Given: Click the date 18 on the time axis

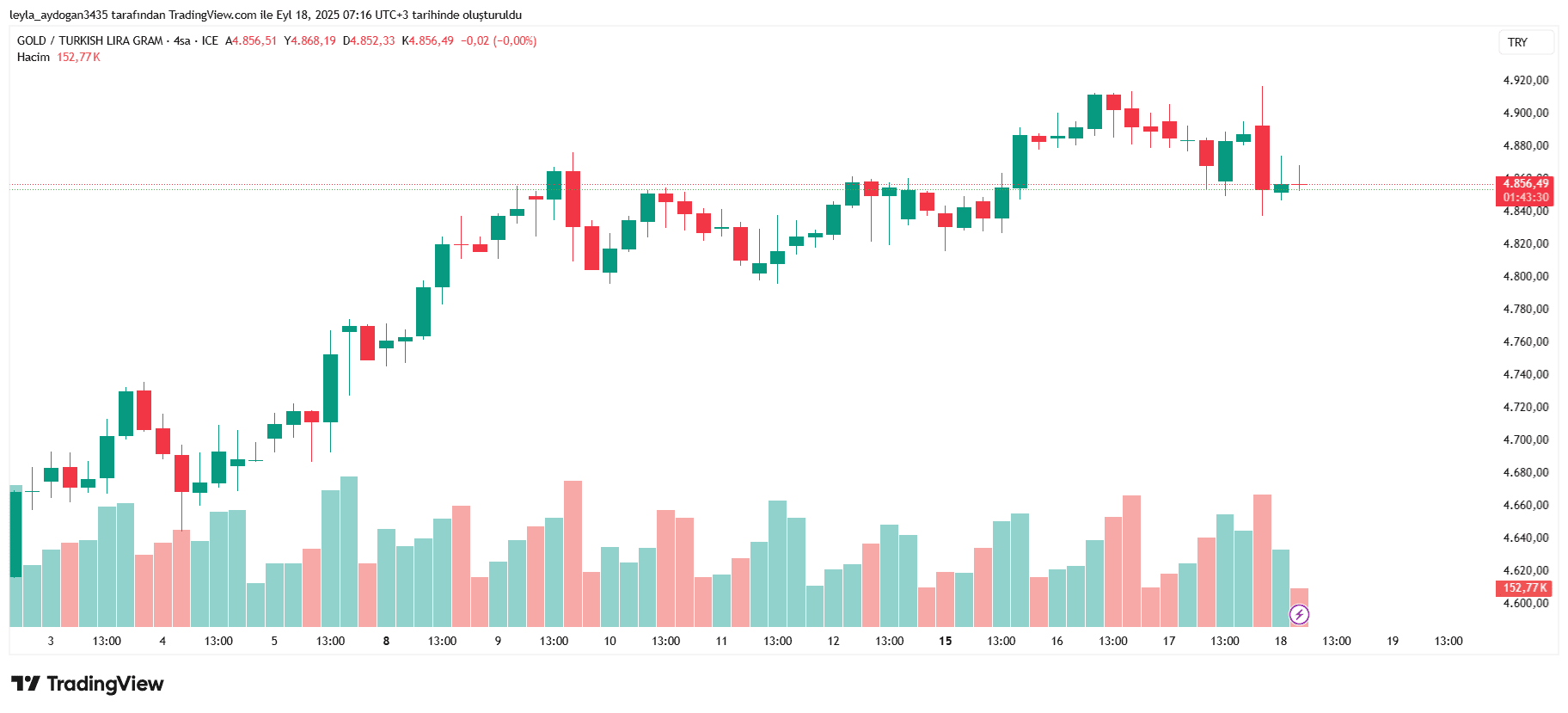Looking at the screenshot, I should pos(1281,641).
